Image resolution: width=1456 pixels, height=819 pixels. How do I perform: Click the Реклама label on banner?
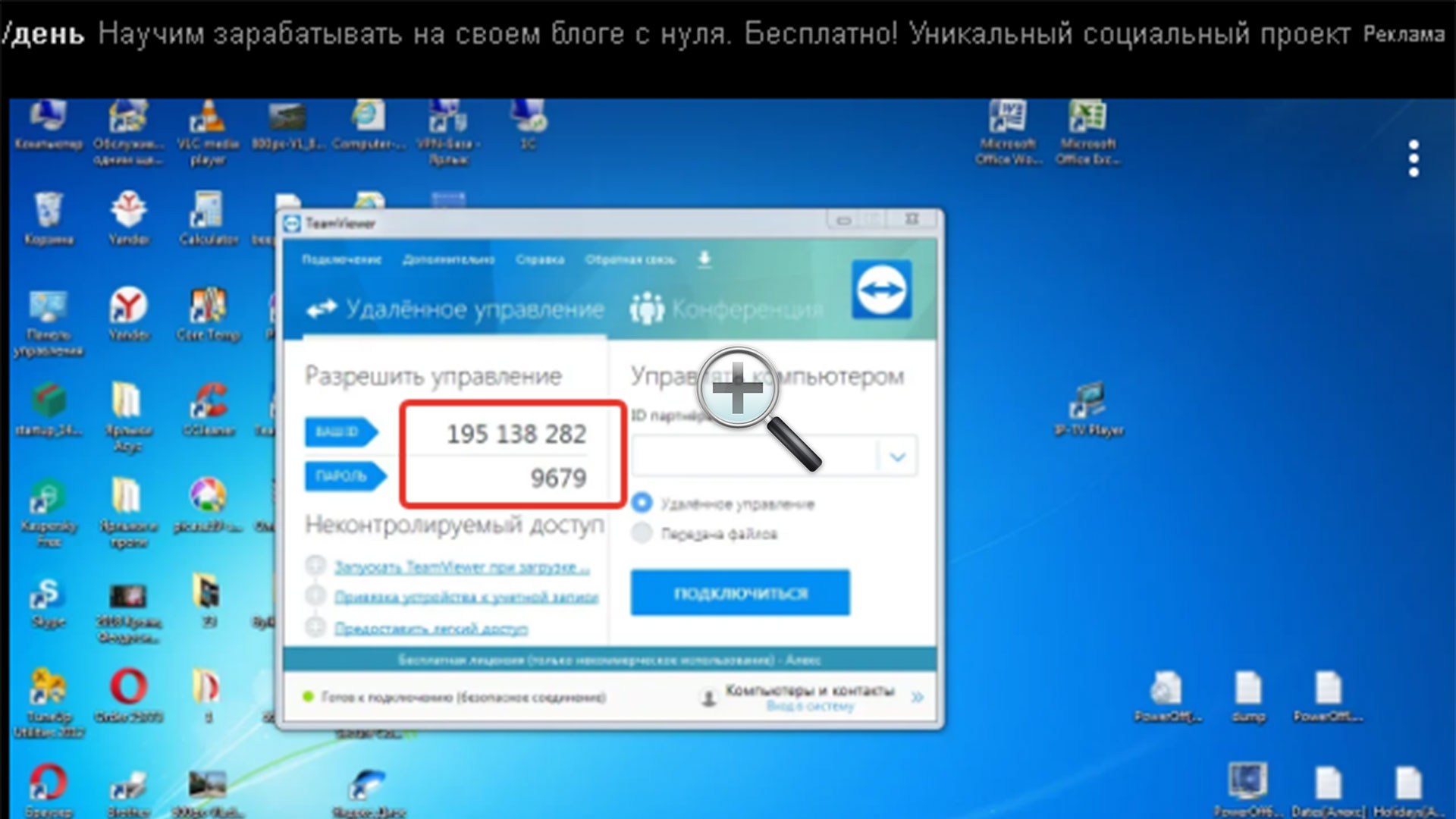[1404, 34]
